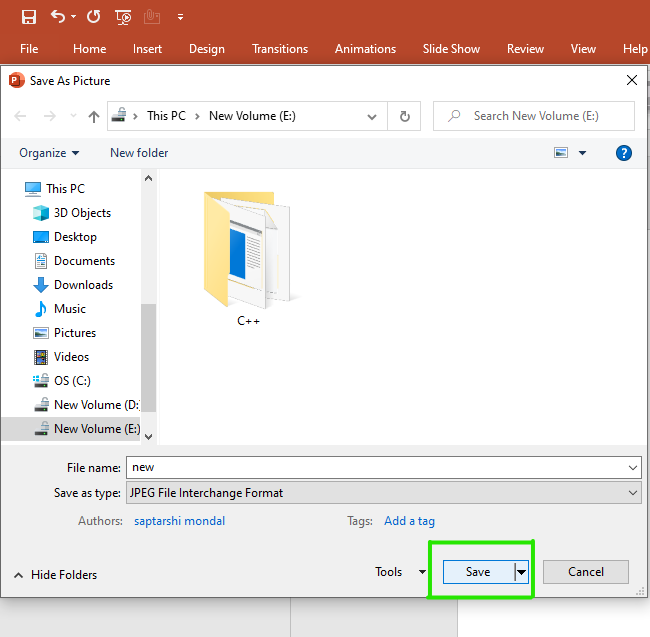Switch to the Design ribbon tab
650x637 pixels.
click(207, 49)
